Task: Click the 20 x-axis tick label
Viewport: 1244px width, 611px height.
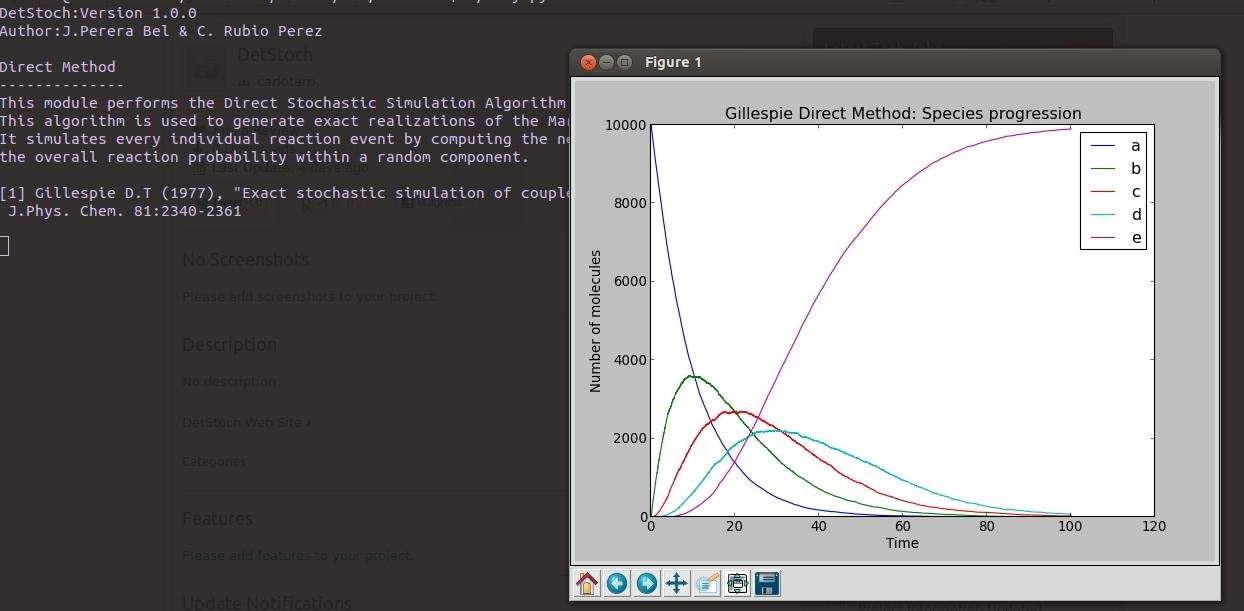Action: 735,527
